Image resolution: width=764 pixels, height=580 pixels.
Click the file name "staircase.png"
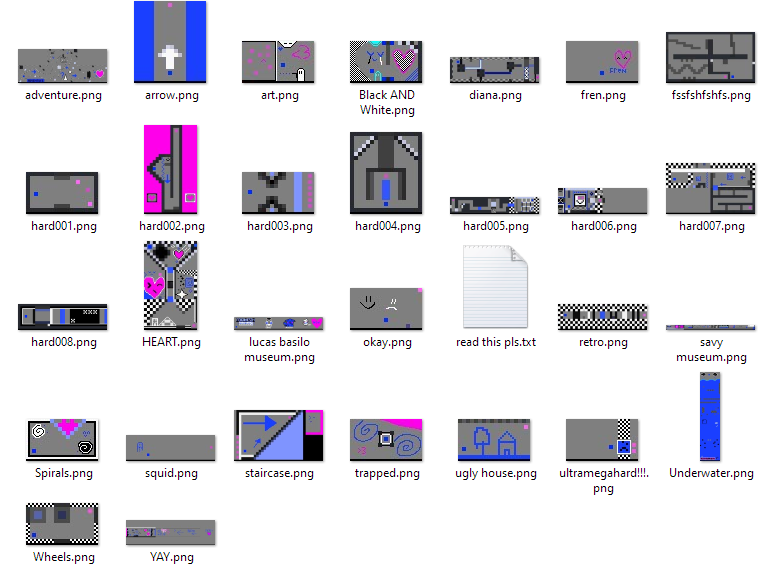279,473
